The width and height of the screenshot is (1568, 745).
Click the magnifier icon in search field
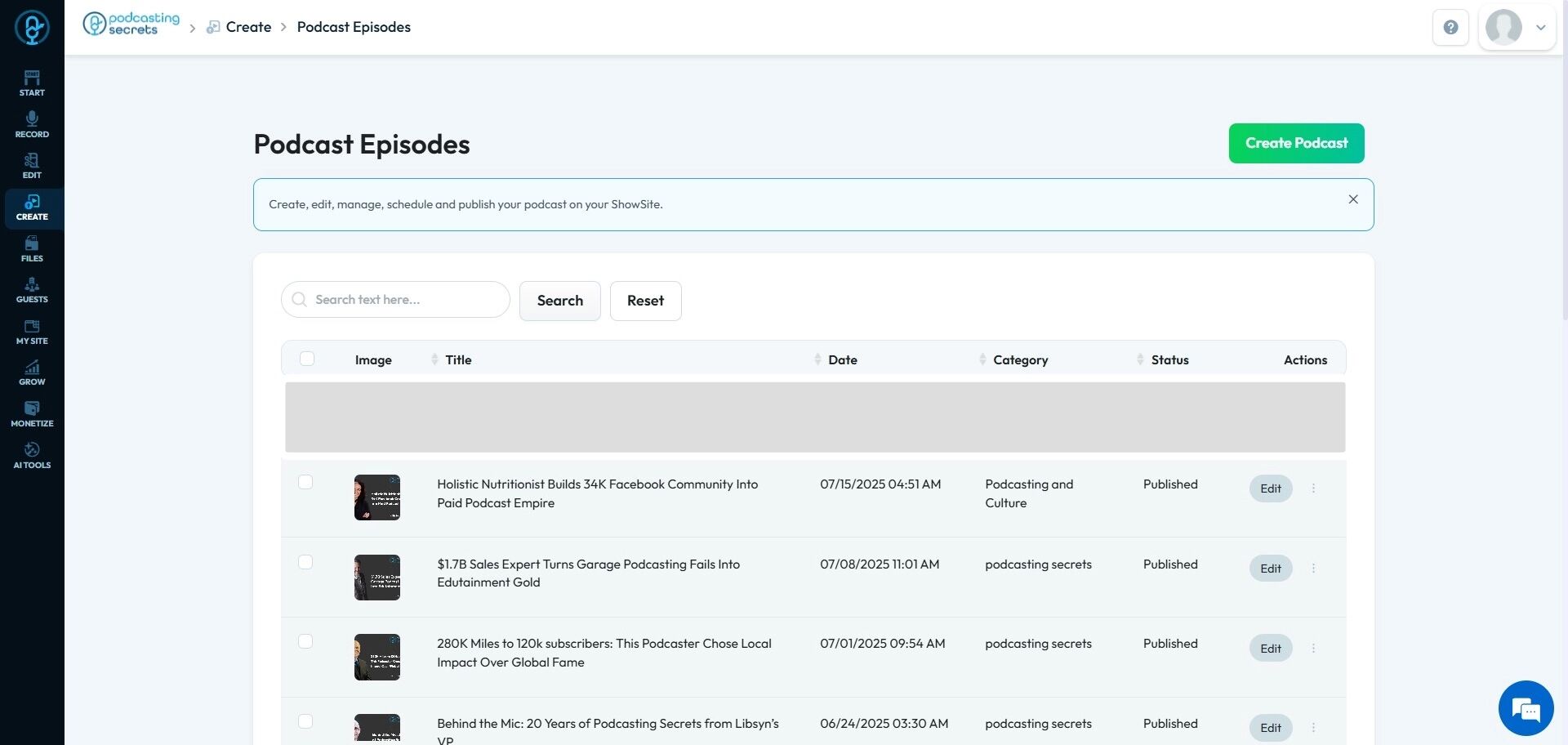point(300,300)
